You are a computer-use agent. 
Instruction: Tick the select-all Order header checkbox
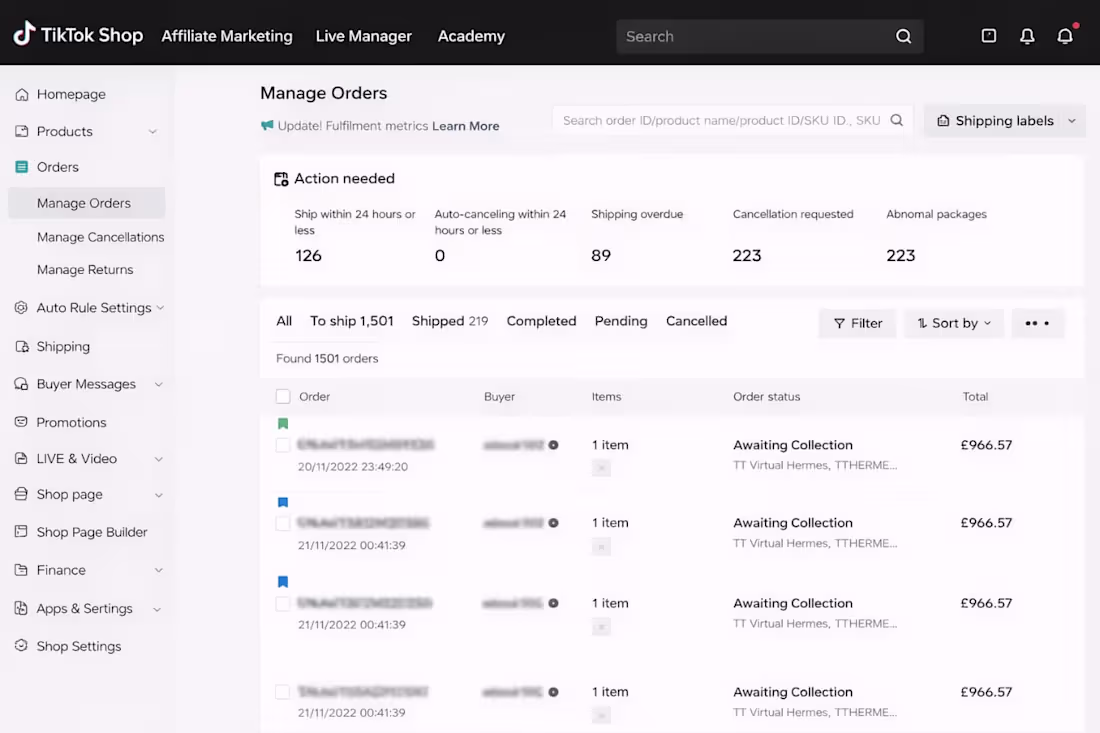tap(283, 396)
